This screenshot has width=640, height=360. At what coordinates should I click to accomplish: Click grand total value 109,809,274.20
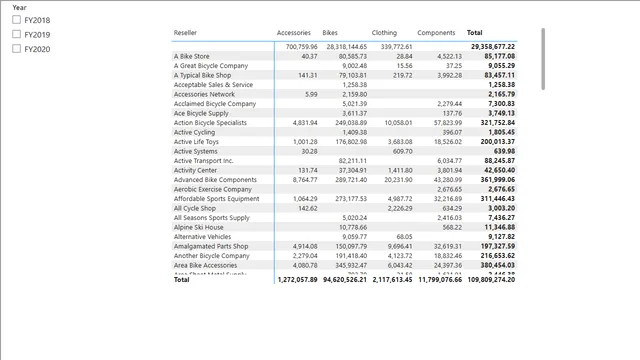[x=491, y=280]
